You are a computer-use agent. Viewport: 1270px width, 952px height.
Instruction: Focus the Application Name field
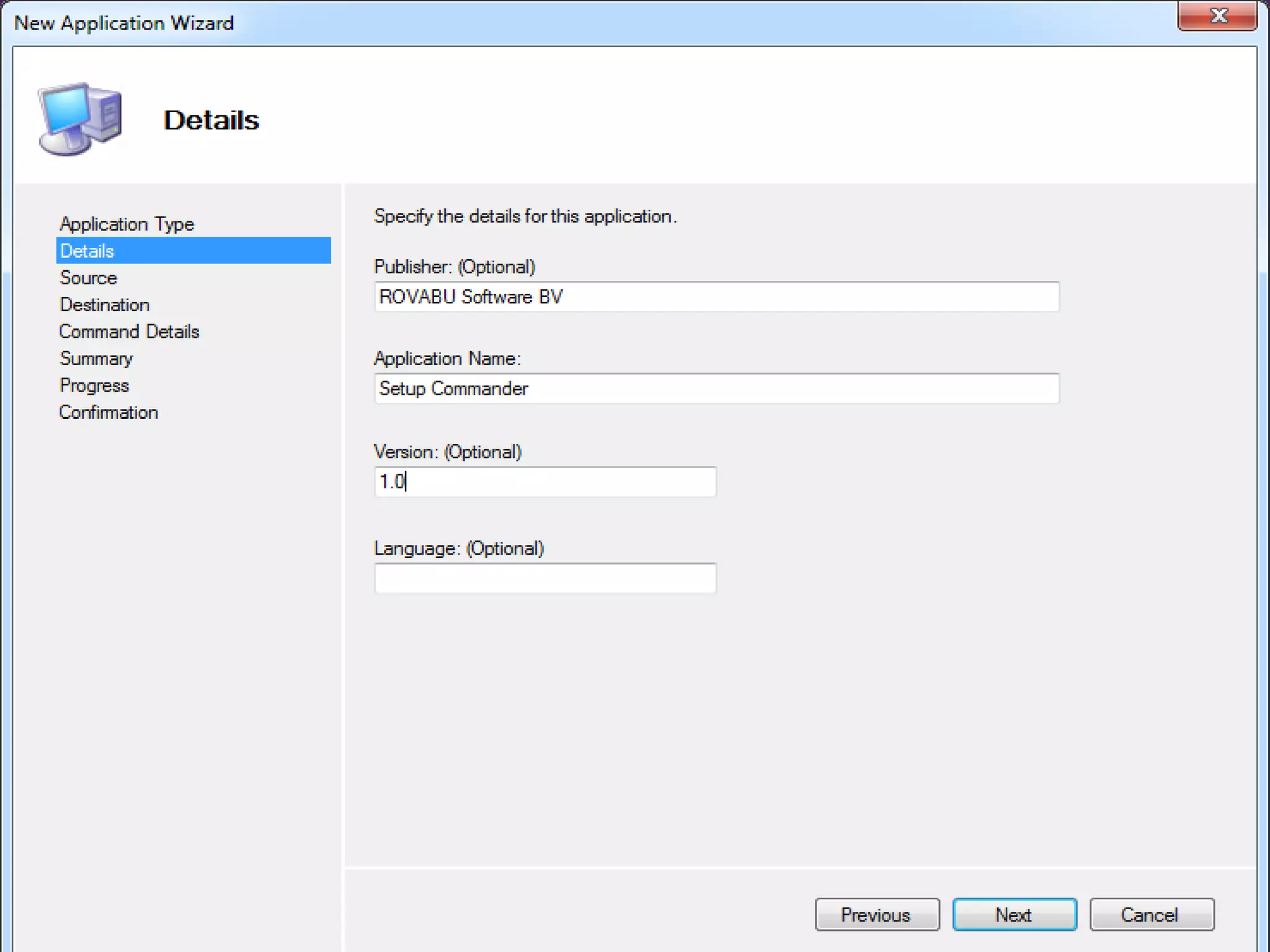click(716, 389)
